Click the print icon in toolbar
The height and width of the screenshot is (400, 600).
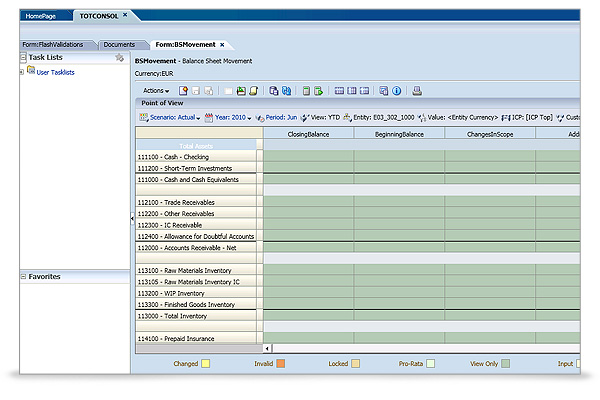(x=416, y=91)
